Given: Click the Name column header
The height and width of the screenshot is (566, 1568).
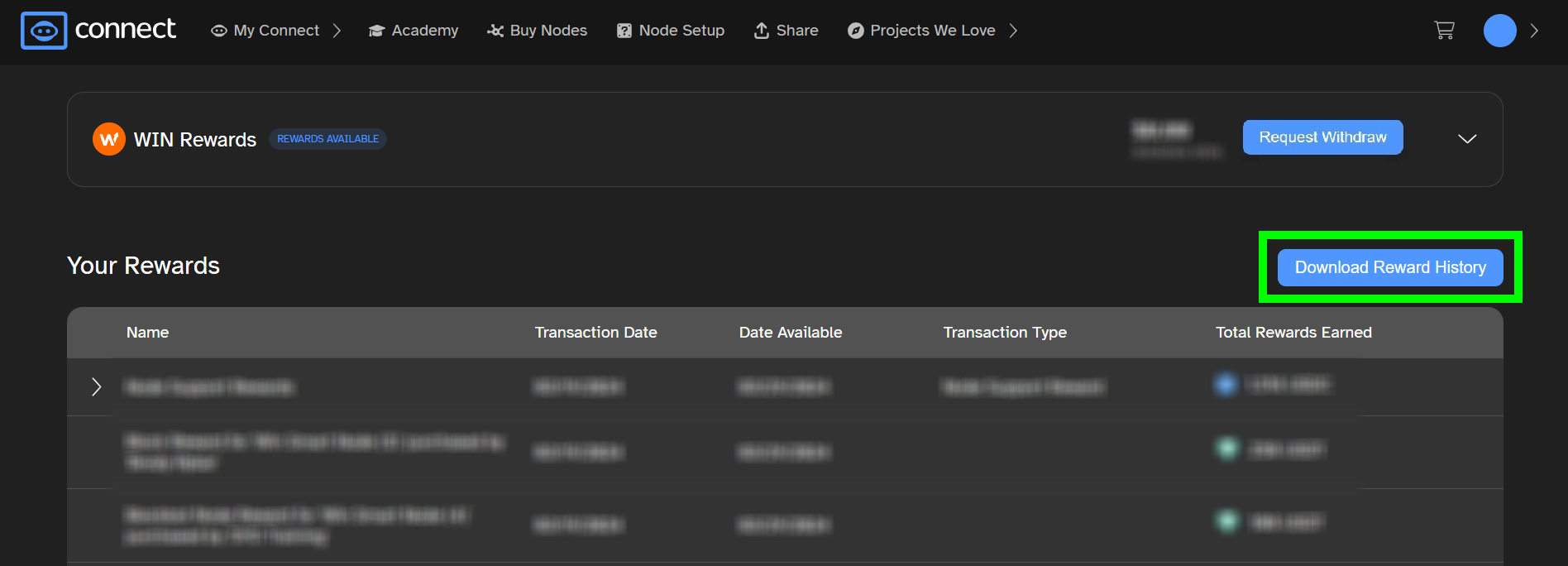Looking at the screenshot, I should pos(147,333).
